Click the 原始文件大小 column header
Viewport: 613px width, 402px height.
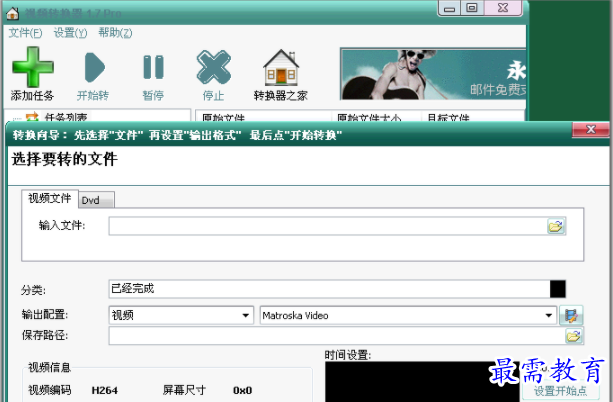(376, 117)
